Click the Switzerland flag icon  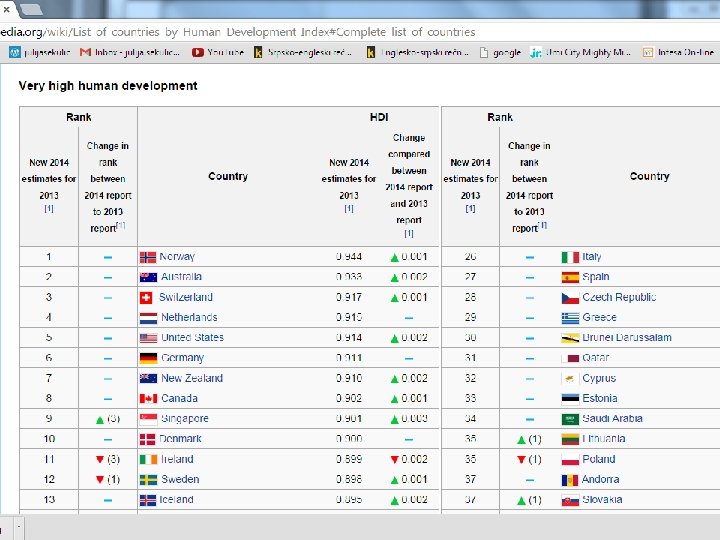pyautogui.click(x=146, y=298)
